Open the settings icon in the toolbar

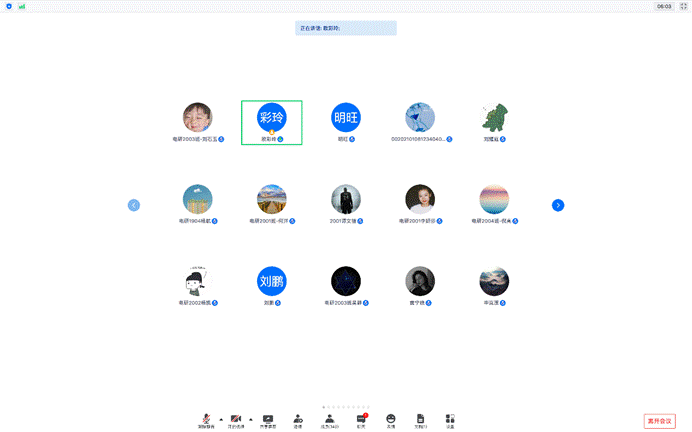(450, 419)
